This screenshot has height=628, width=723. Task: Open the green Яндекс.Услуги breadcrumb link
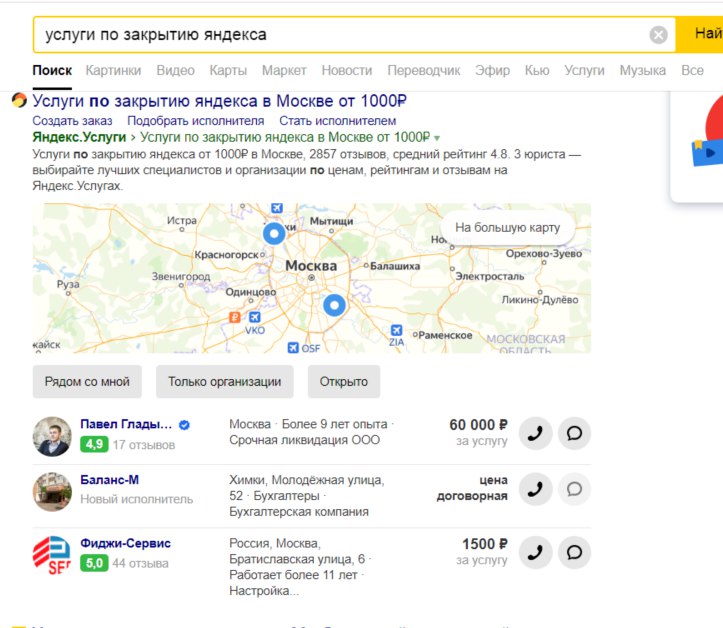(79, 137)
